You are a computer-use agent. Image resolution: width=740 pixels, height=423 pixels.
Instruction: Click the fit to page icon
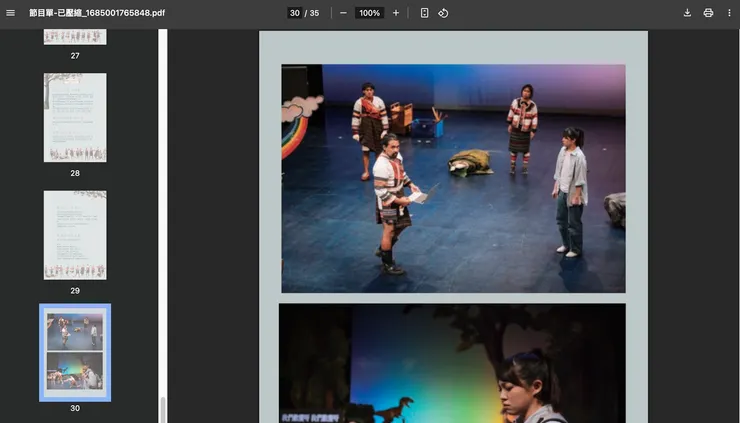[x=424, y=13]
